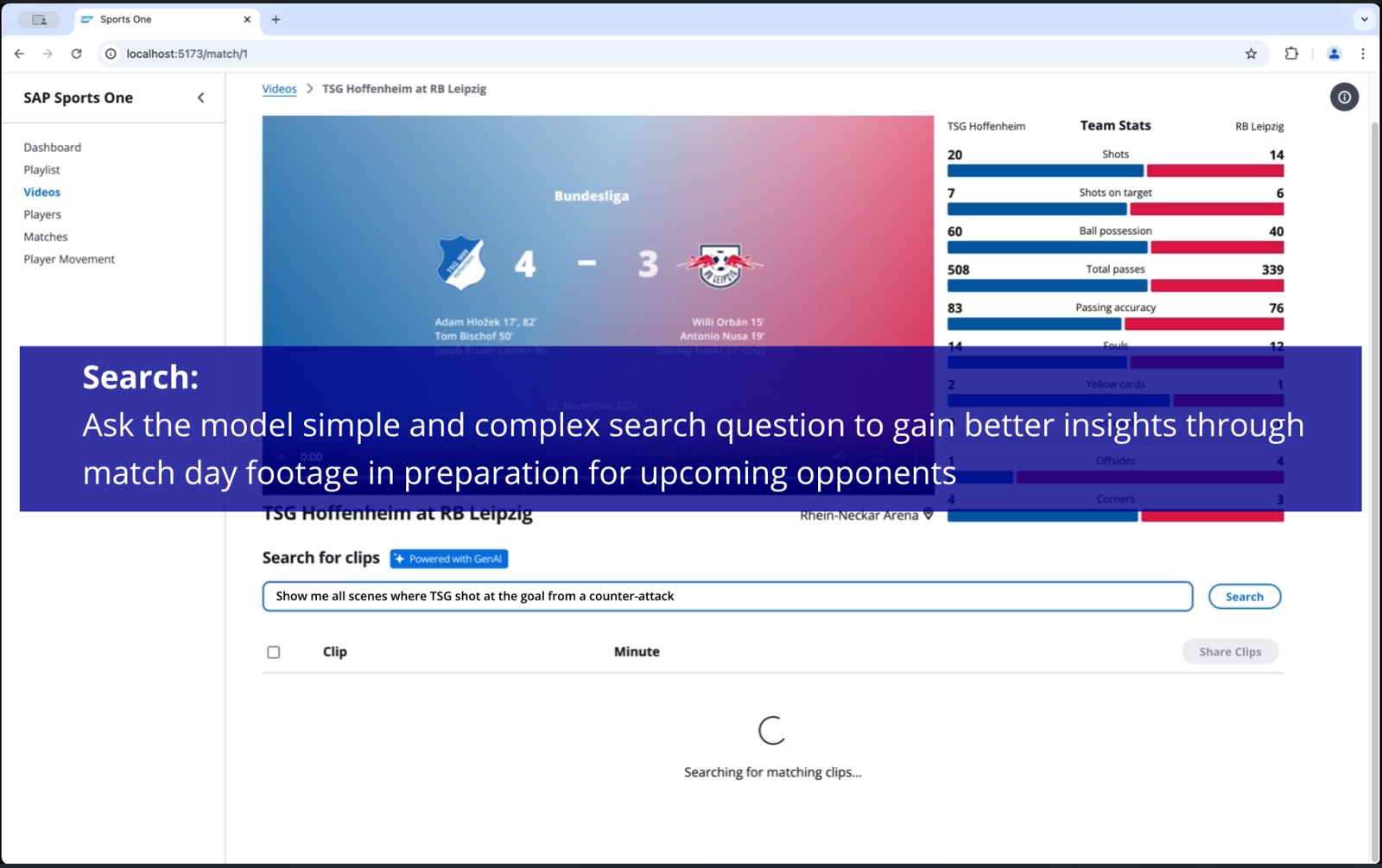Click the Hoffenheim total passes value '508'
1382x868 pixels.
[959, 269]
